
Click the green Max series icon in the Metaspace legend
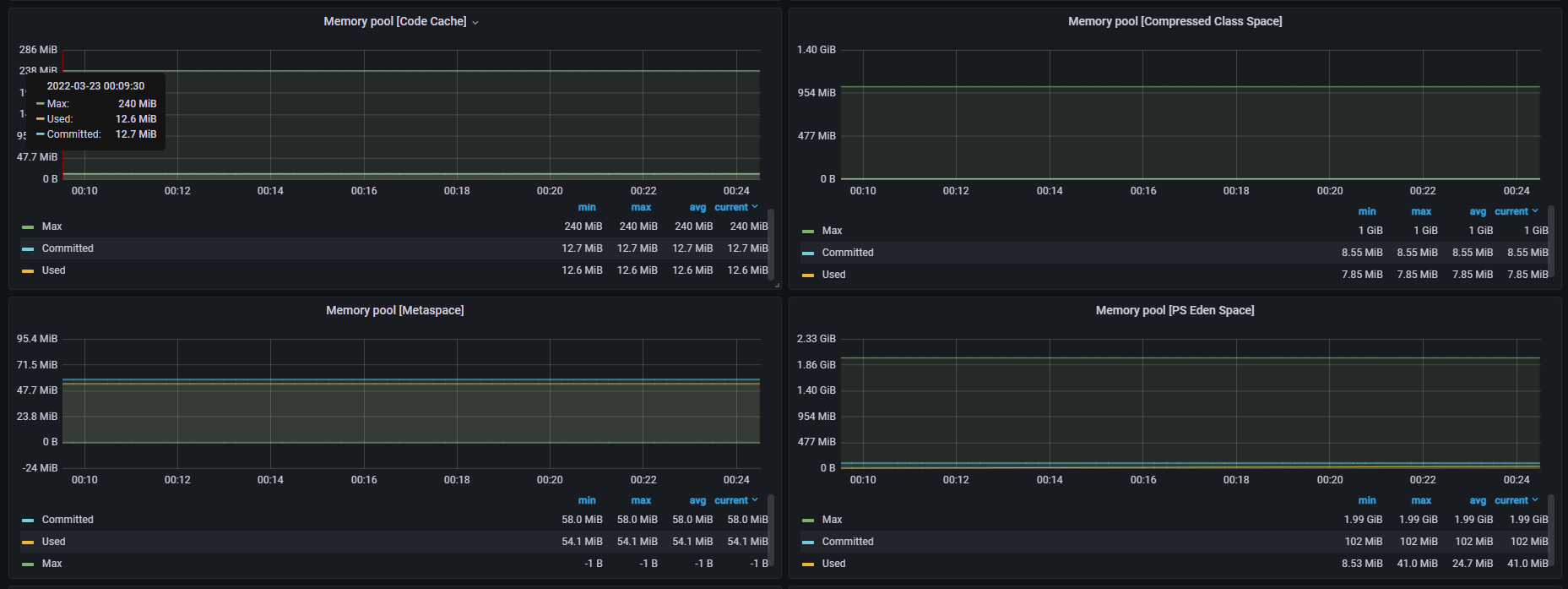point(28,564)
